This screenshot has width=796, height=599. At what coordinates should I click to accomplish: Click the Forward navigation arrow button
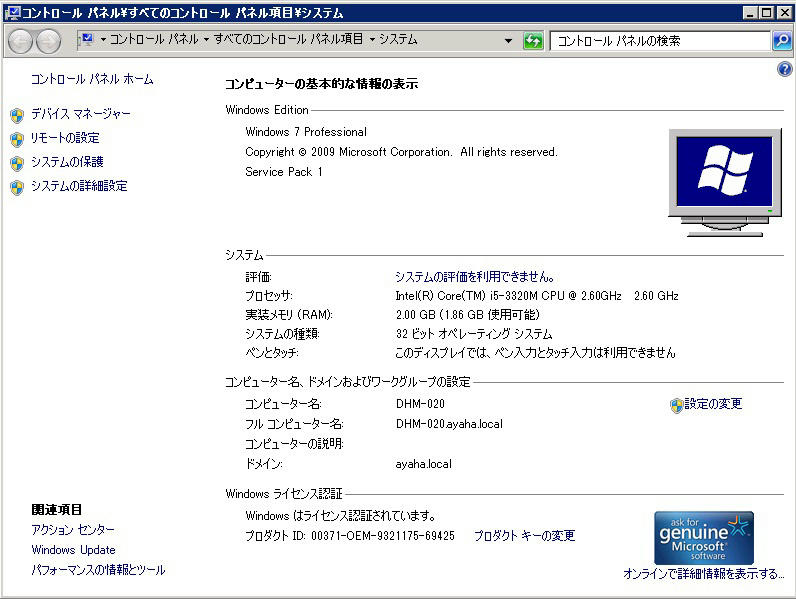[49, 41]
